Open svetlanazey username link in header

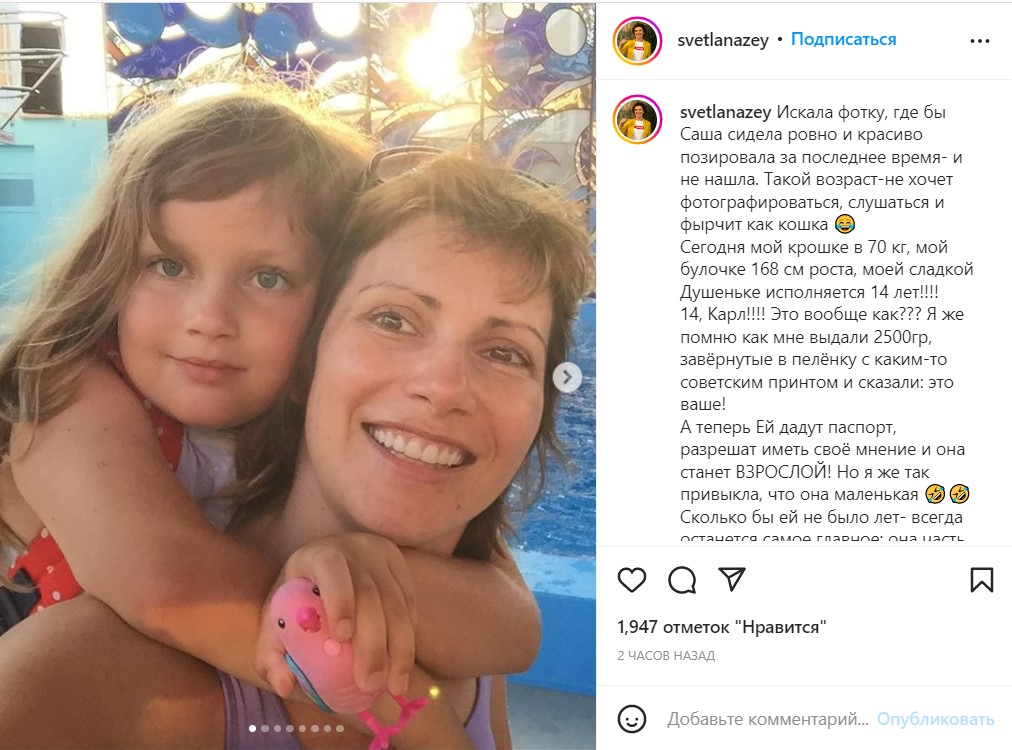point(724,40)
